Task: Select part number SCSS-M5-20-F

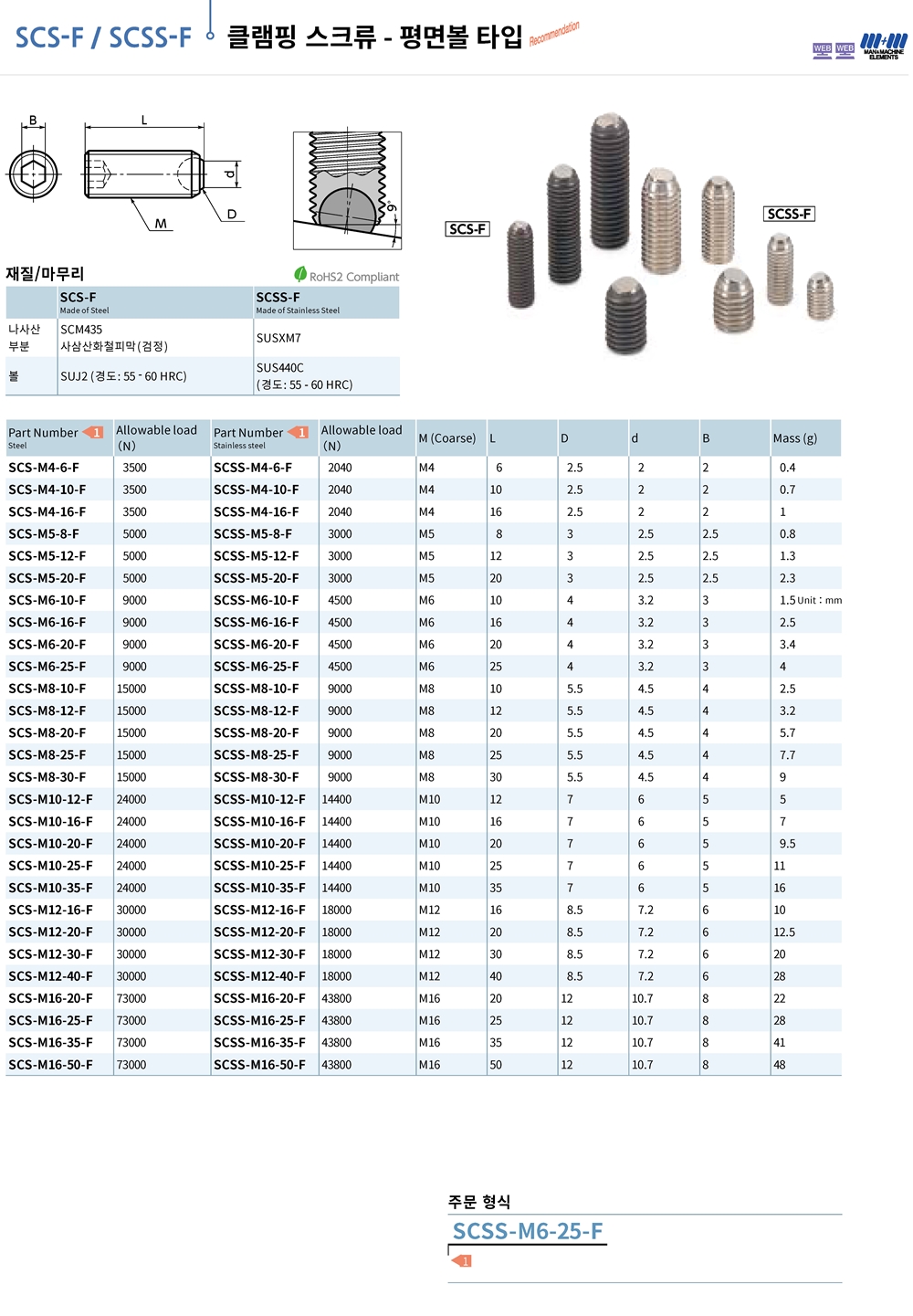Action: pos(257,578)
